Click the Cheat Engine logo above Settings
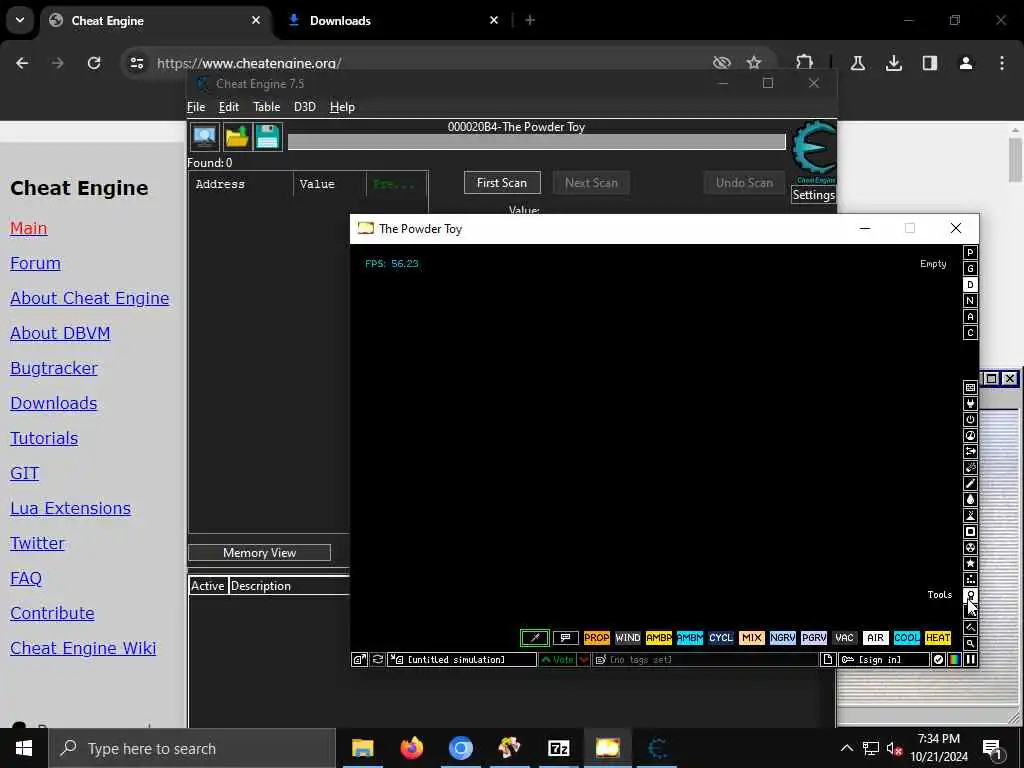1024x768 pixels. pyautogui.click(x=814, y=152)
